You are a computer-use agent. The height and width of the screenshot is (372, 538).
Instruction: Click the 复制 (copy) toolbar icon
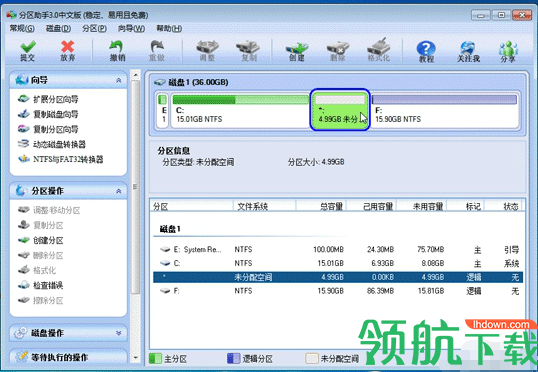point(248,50)
